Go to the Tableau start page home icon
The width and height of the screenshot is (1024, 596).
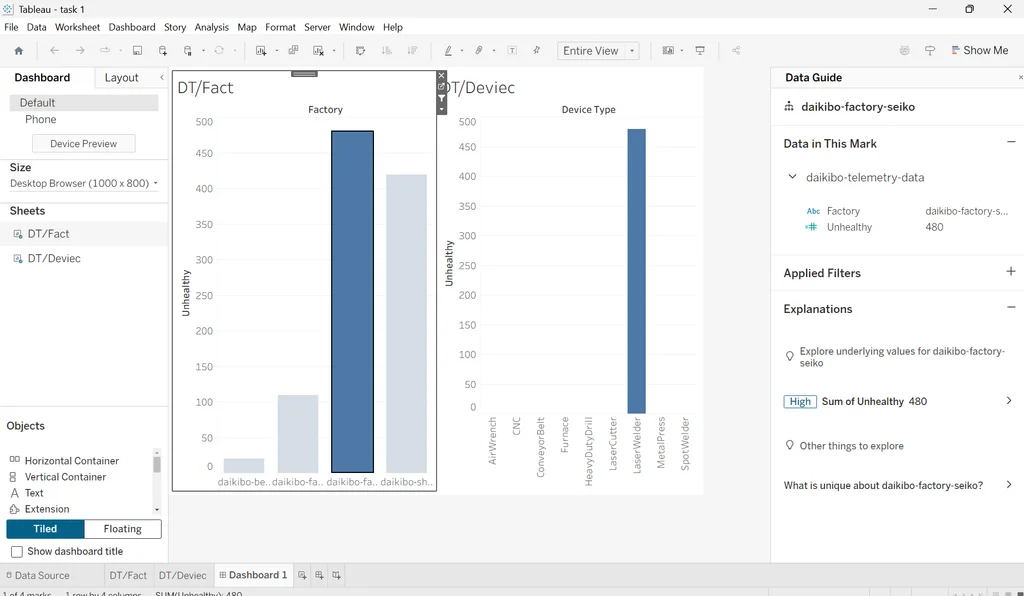coord(18,50)
